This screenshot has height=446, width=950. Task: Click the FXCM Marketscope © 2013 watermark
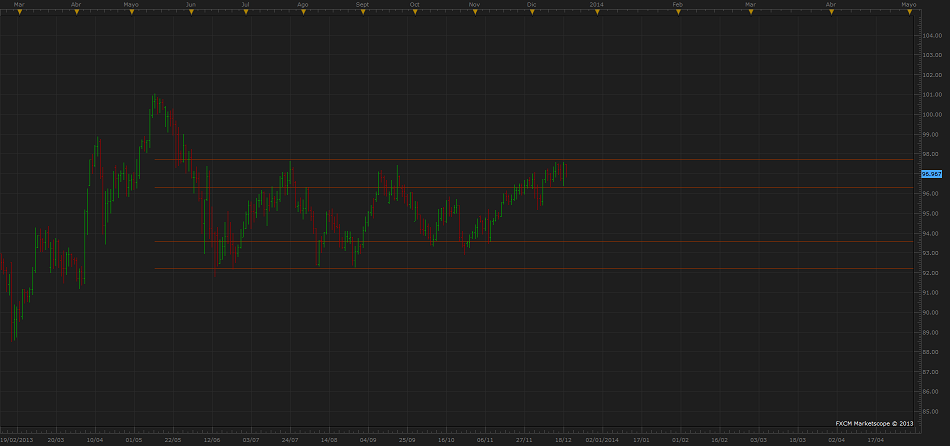coord(875,424)
